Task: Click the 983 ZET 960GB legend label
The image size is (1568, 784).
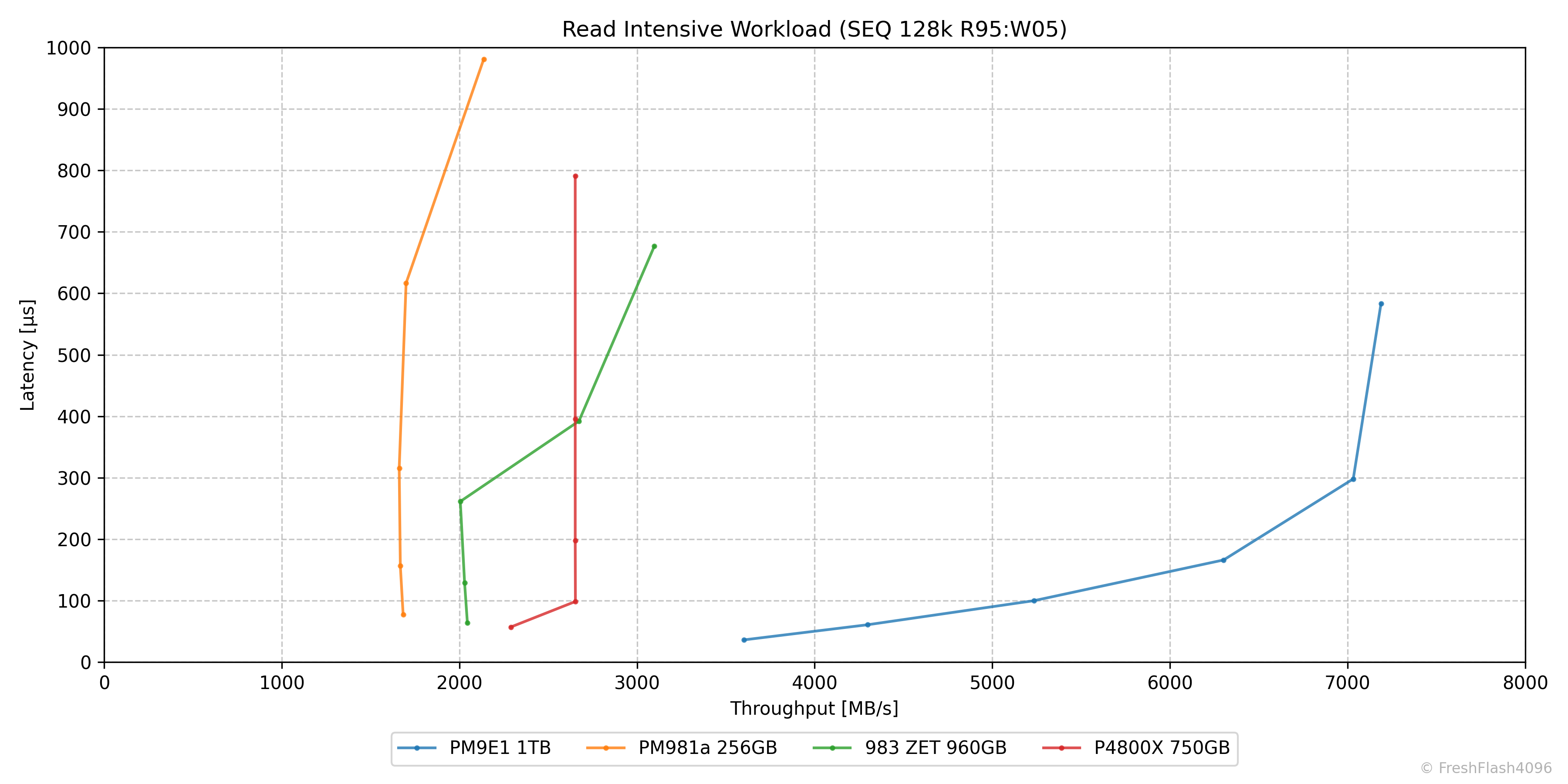Action: click(x=936, y=747)
